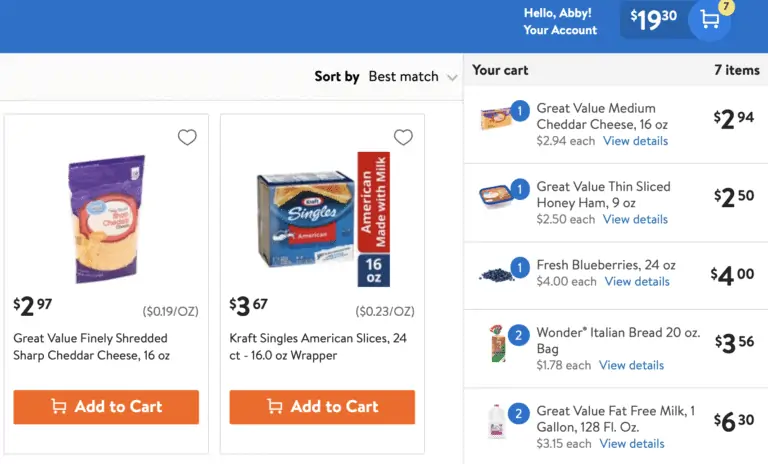Open Hello, Abby! Your Account menu
This screenshot has width=768, height=464.
coord(559,21)
